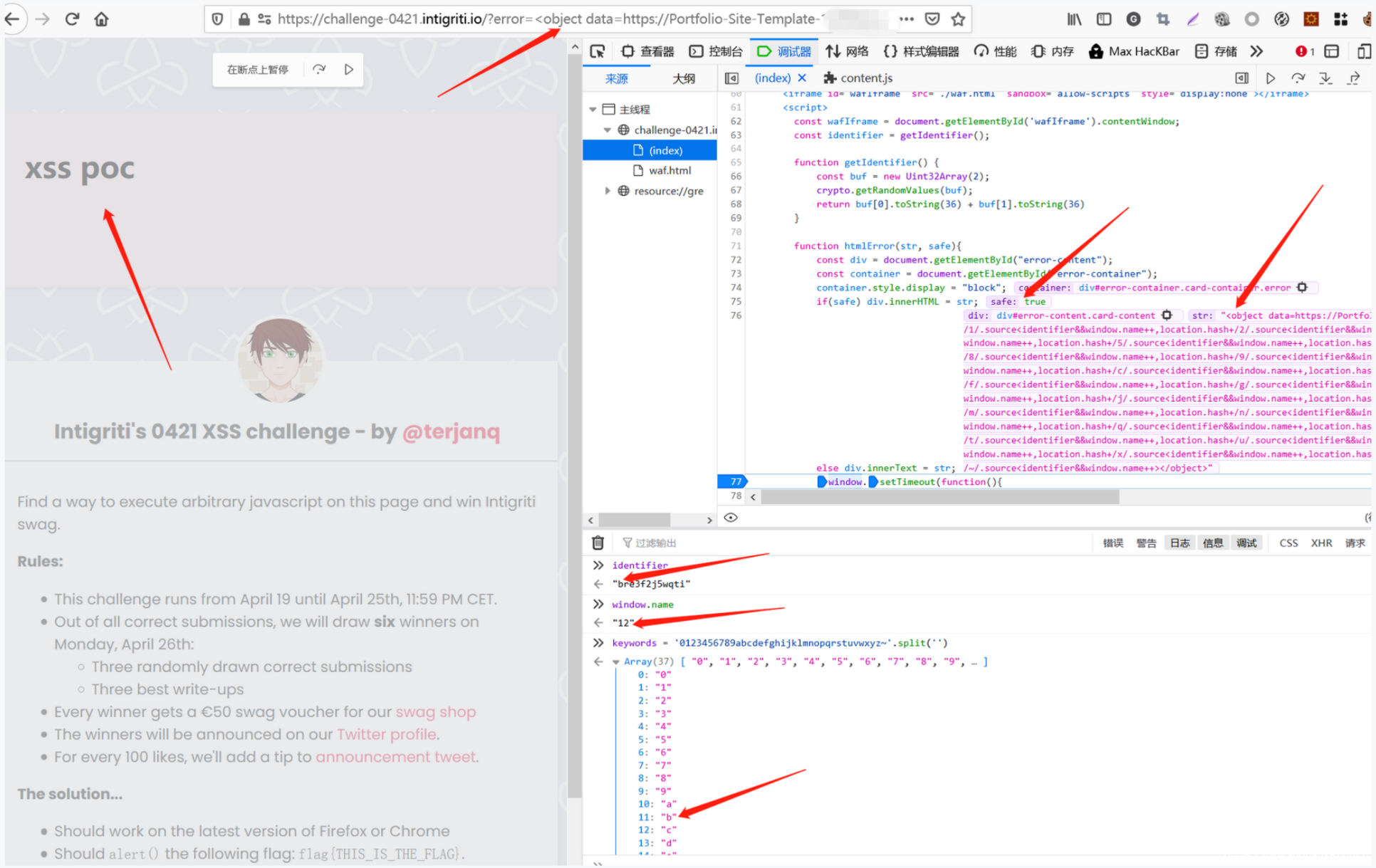Select waf.html in the sources tree
The height and width of the screenshot is (868, 1376).
point(669,170)
